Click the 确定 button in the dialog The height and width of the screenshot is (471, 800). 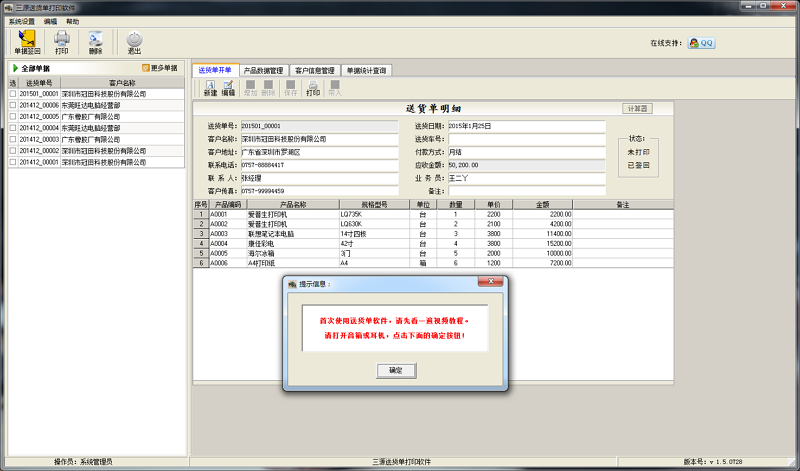click(396, 370)
